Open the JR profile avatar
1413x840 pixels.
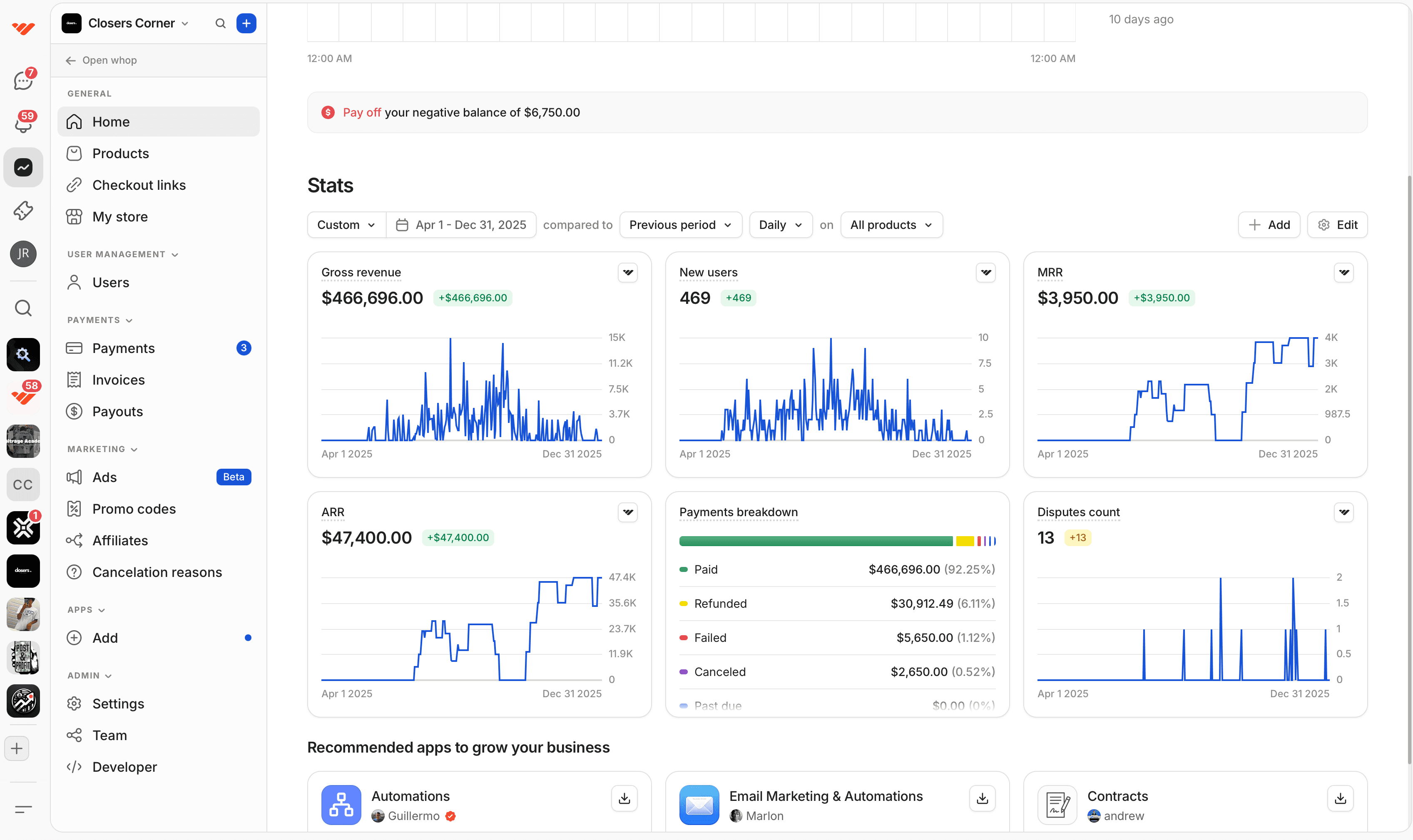tap(23, 253)
